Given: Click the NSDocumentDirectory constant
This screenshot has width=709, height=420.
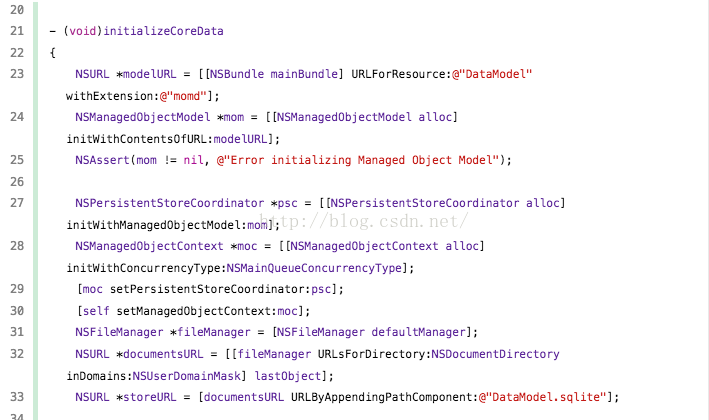Looking at the screenshot, I should (496, 354).
